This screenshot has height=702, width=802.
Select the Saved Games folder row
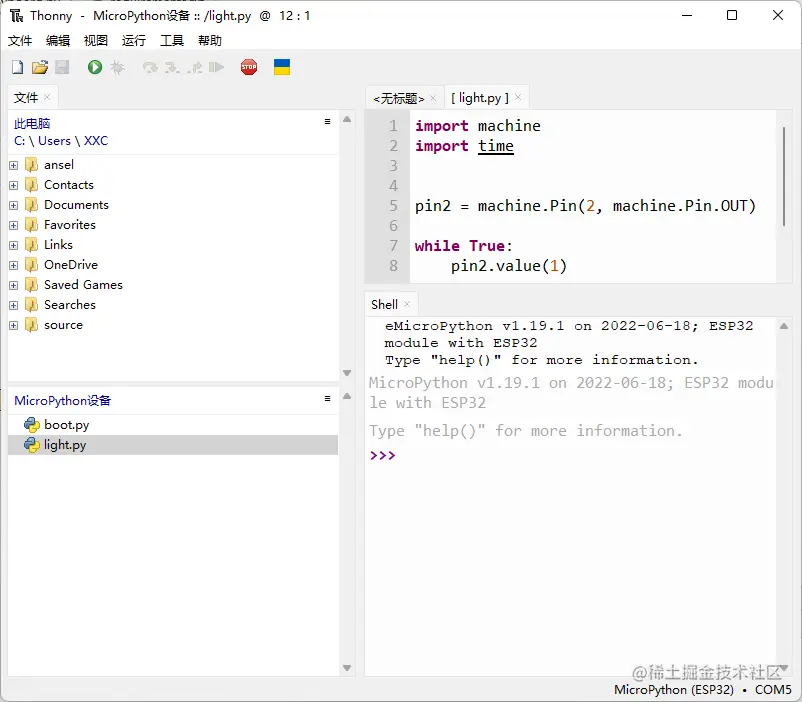173,285
